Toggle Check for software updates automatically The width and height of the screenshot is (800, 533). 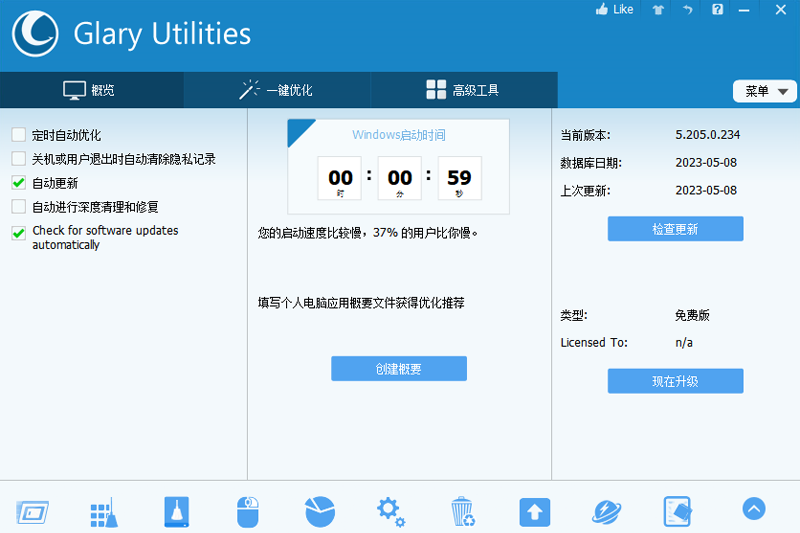tap(19, 233)
